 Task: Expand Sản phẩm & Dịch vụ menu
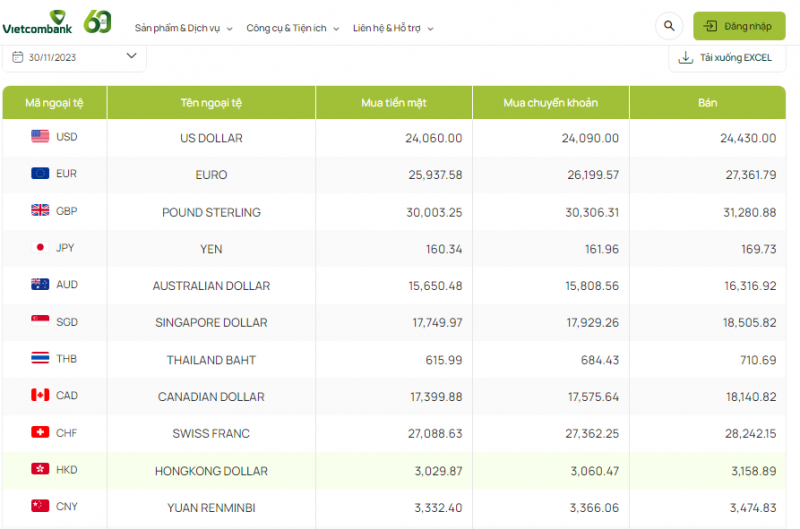[x=183, y=28]
